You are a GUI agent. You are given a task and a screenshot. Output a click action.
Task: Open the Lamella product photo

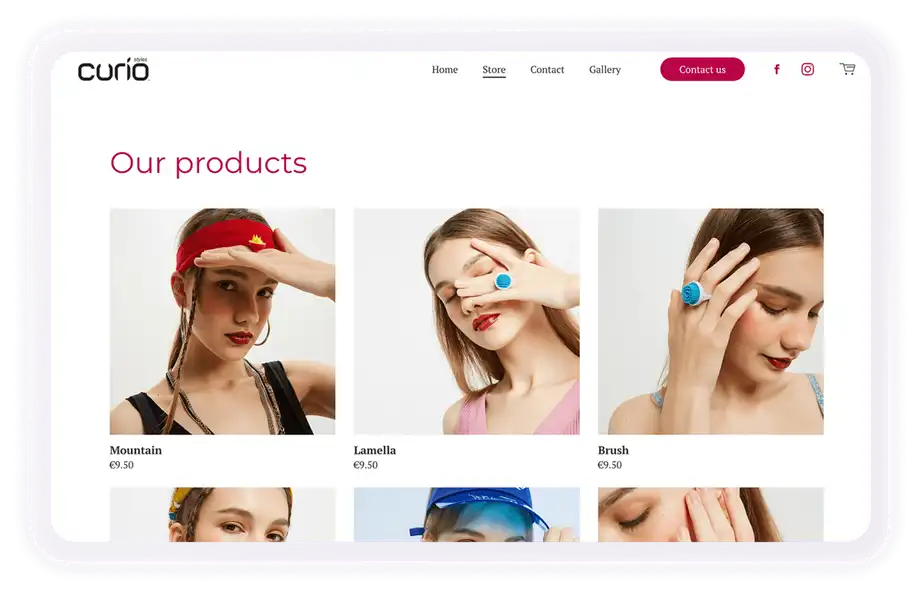(466, 321)
